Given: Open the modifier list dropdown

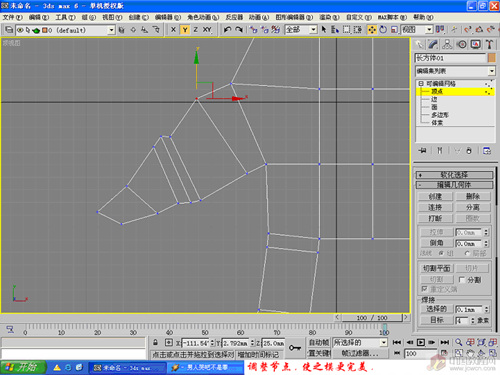Looking at the screenshot, I should 455,71.
